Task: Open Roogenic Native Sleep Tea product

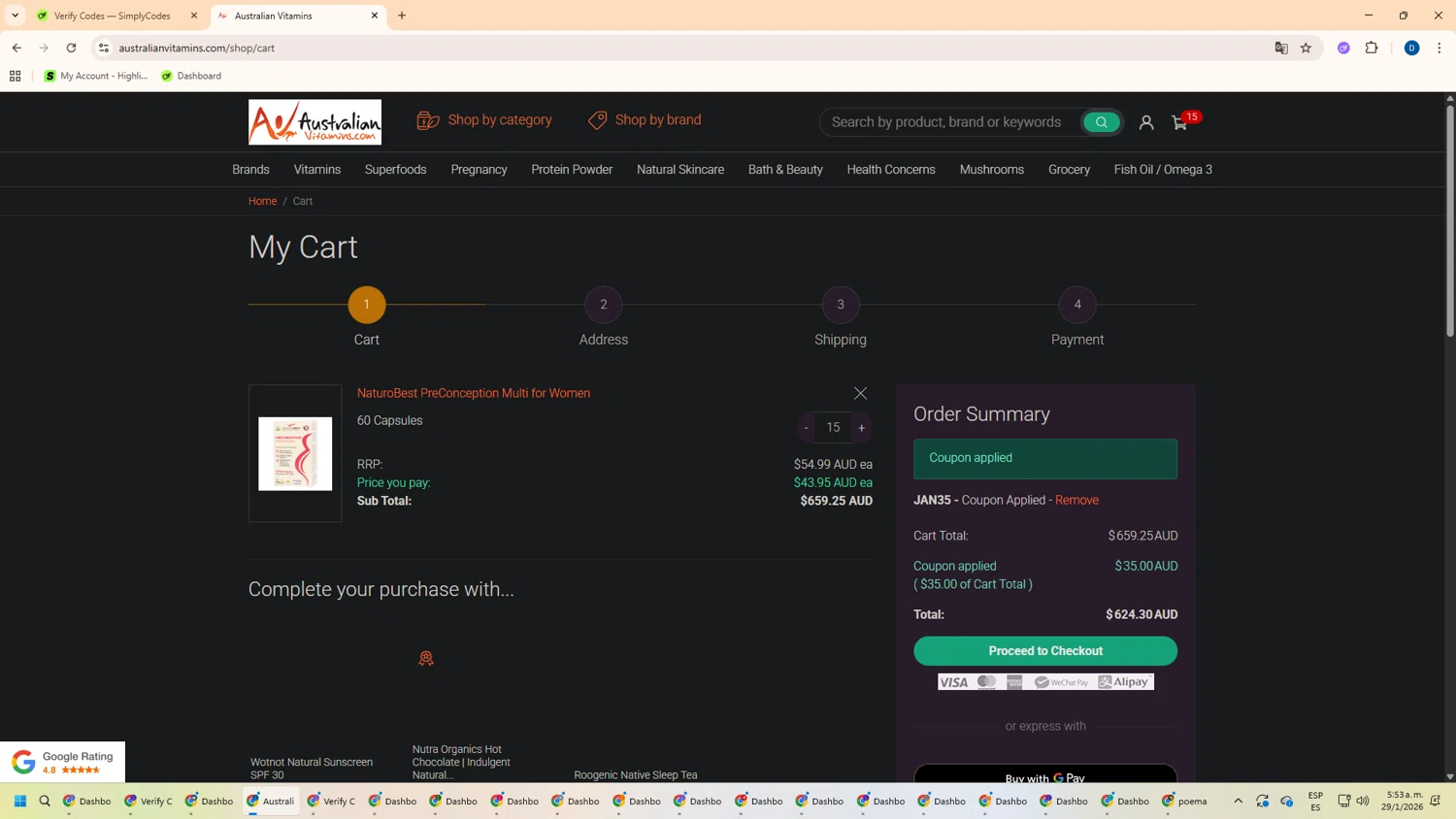Action: [636, 775]
